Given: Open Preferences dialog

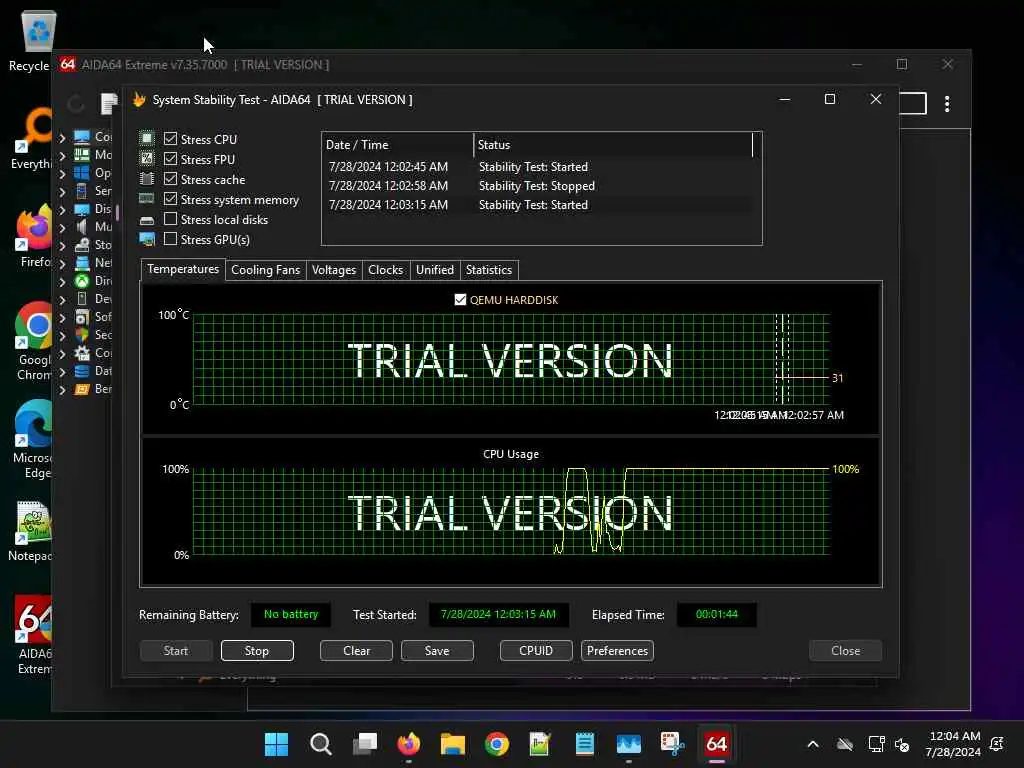Looking at the screenshot, I should (x=617, y=650).
